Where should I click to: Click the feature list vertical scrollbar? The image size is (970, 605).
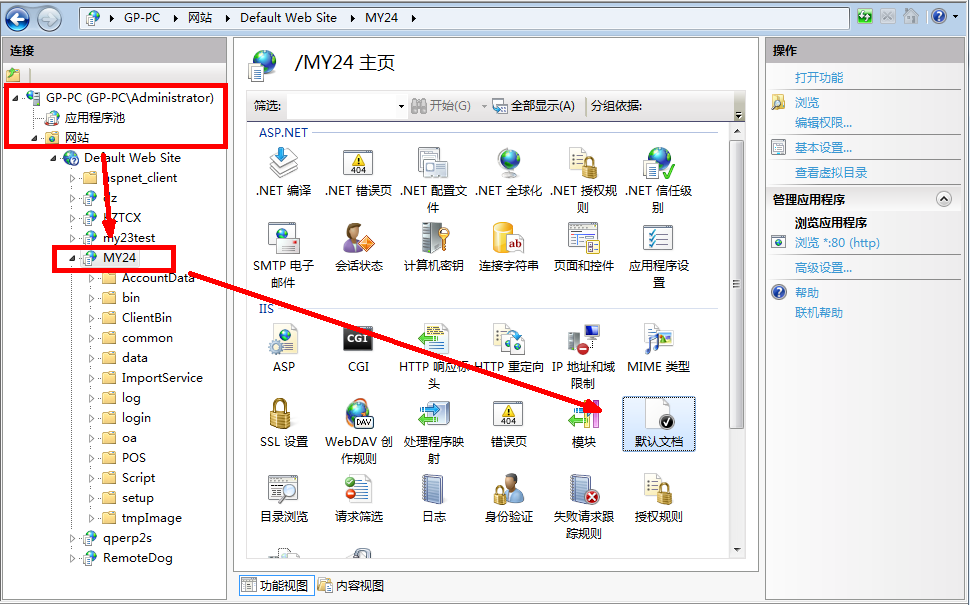736,284
